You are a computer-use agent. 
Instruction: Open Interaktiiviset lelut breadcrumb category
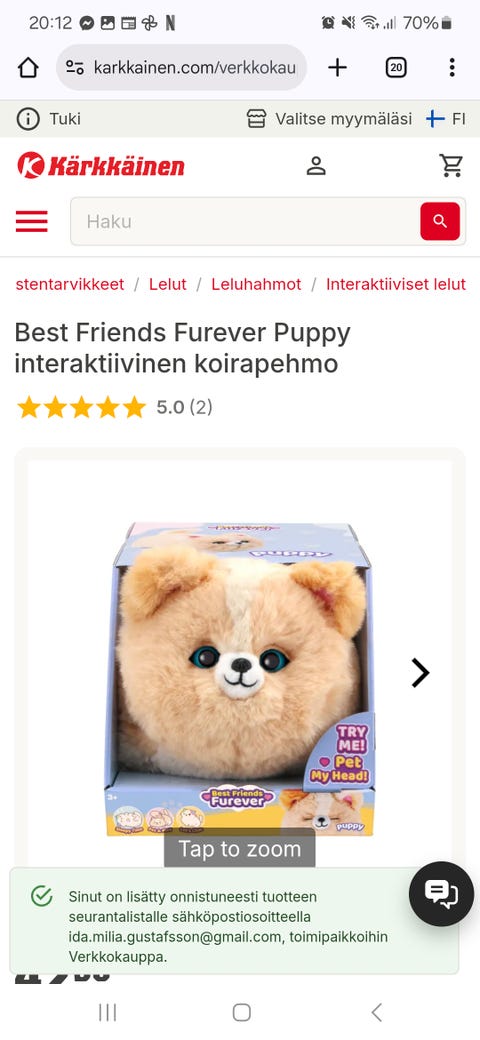click(x=396, y=285)
